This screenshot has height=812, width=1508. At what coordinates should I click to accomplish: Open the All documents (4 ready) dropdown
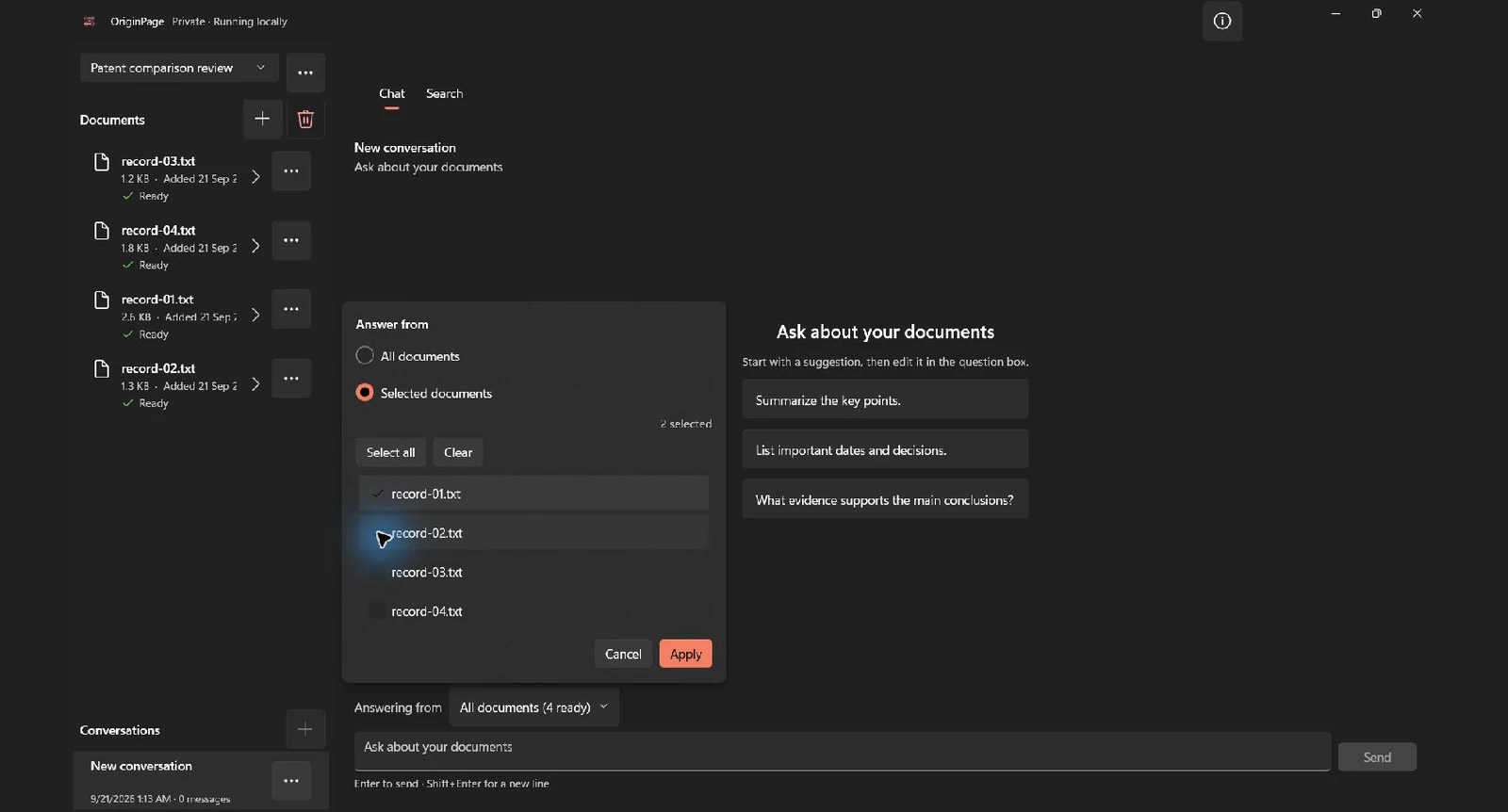click(x=533, y=707)
